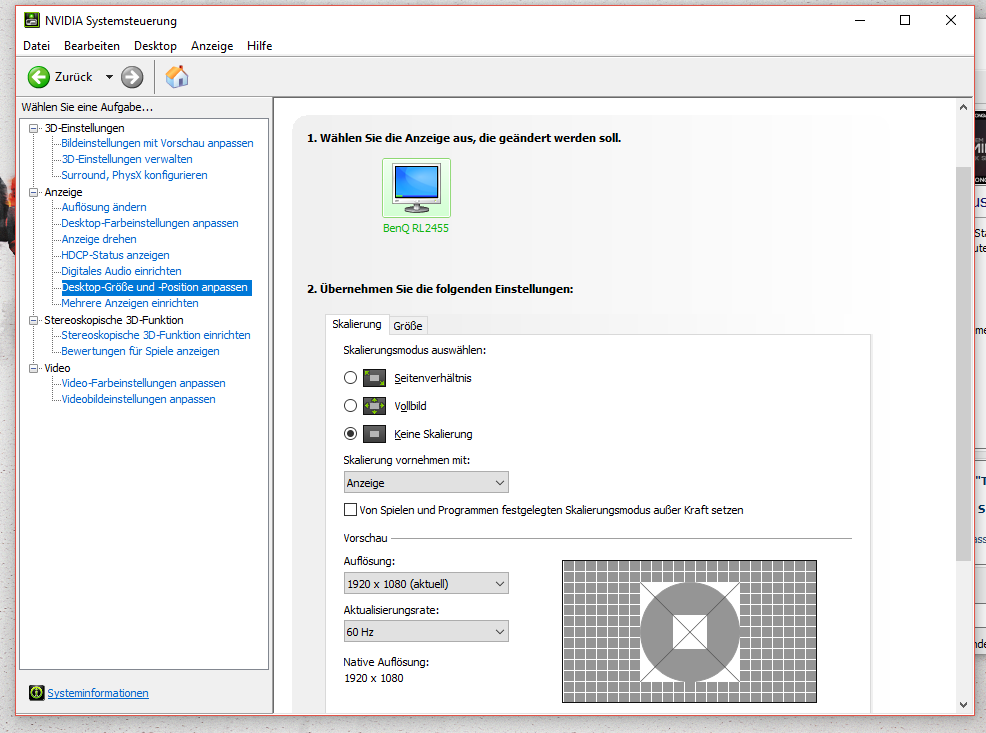Select the Keine Skalierung radio button

pyautogui.click(x=350, y=434)
